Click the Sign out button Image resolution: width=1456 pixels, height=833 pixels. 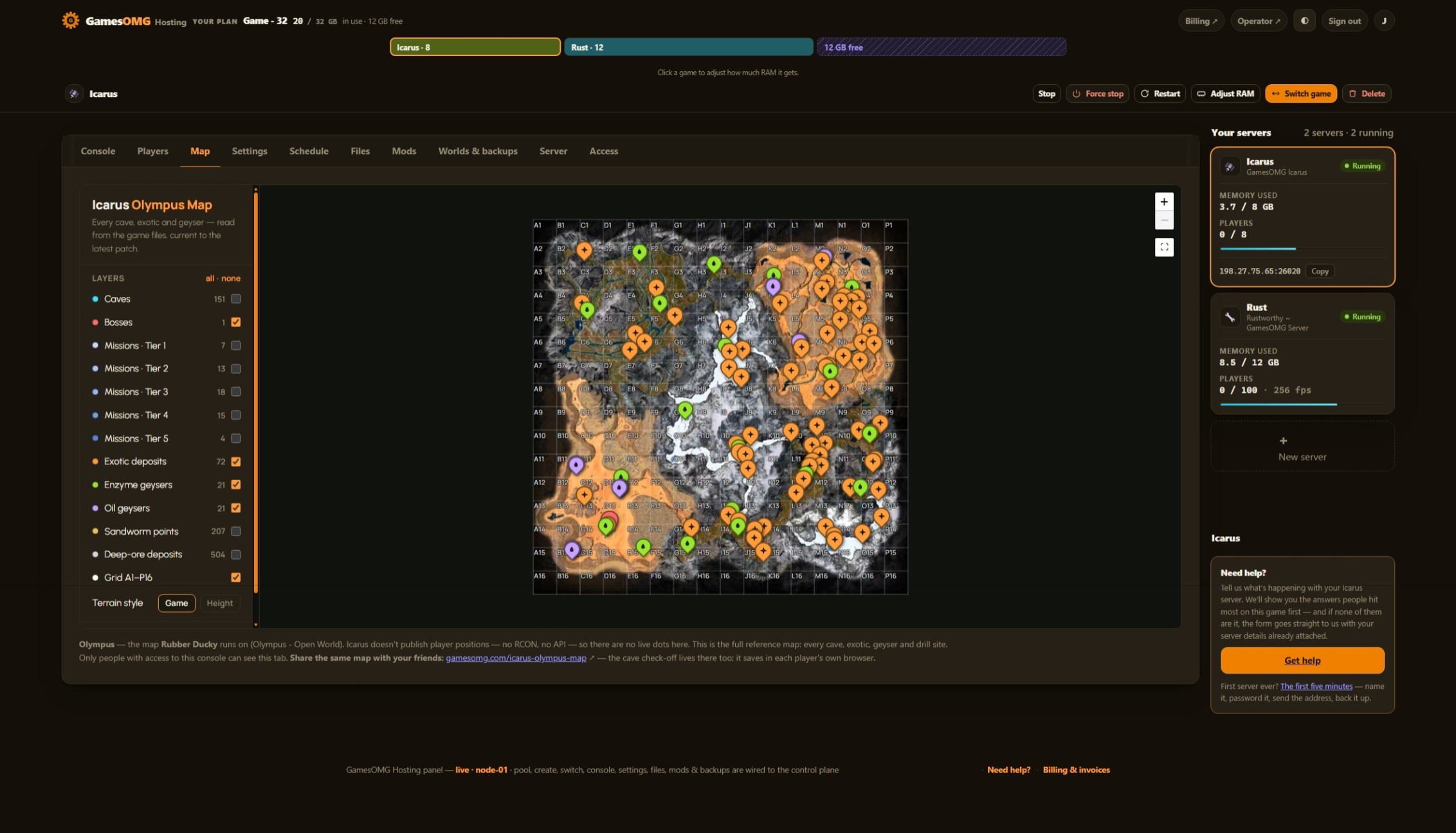pos(1344,21)
